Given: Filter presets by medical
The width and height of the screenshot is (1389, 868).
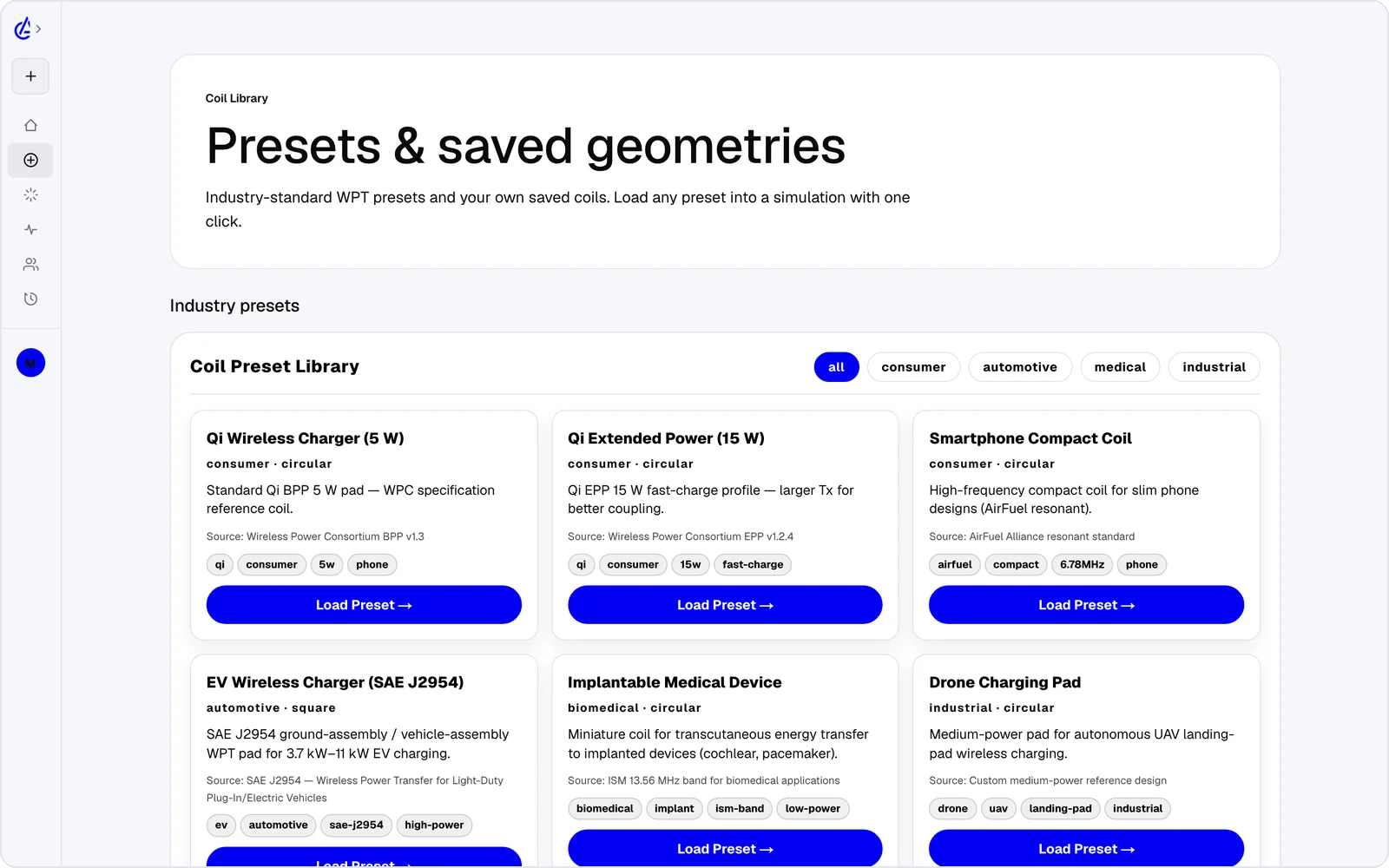Looking at the screenshot, I should (1120, 367).
